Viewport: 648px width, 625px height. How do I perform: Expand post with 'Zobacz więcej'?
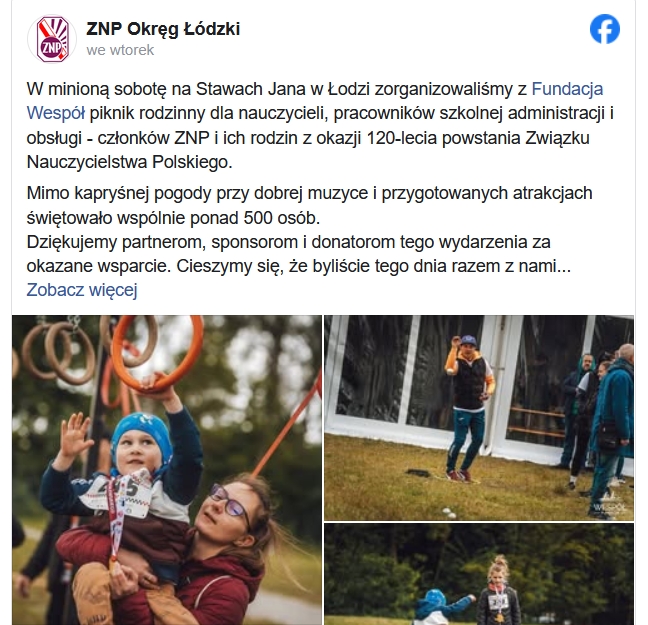click(x=82, y=290)
